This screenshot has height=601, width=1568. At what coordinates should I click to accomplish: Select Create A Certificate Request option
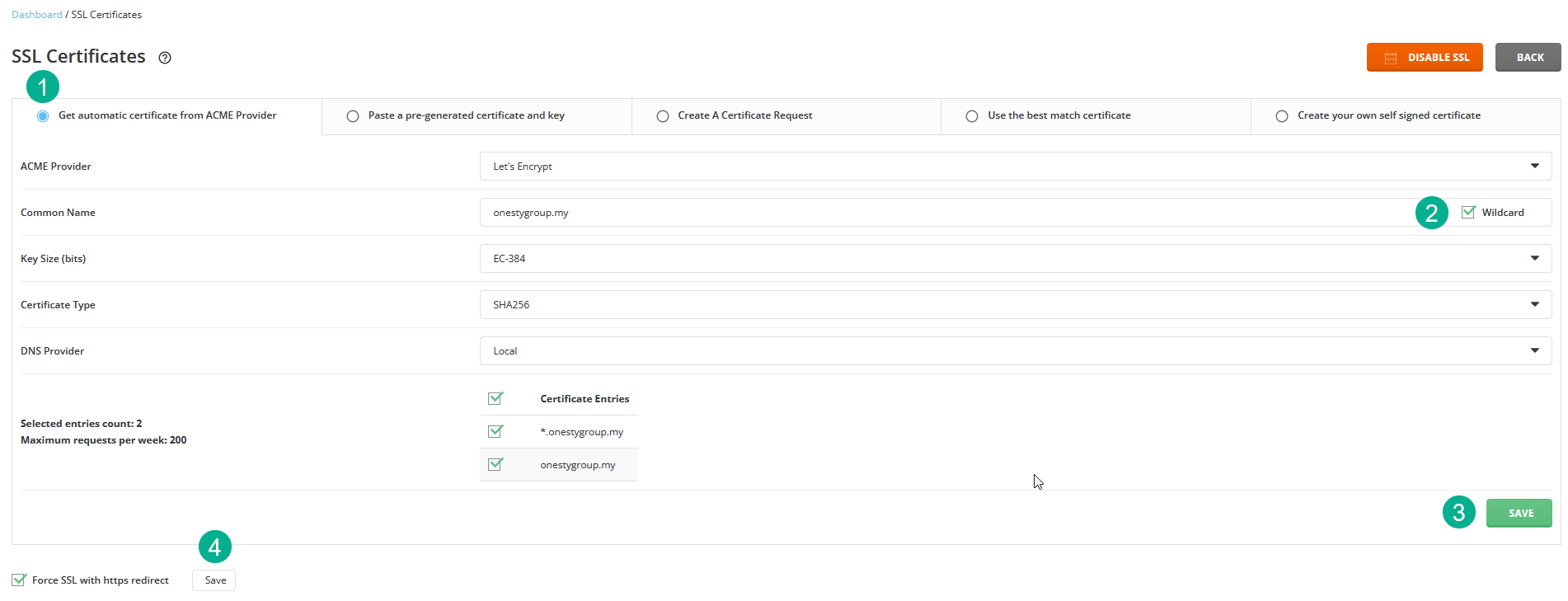663,116
